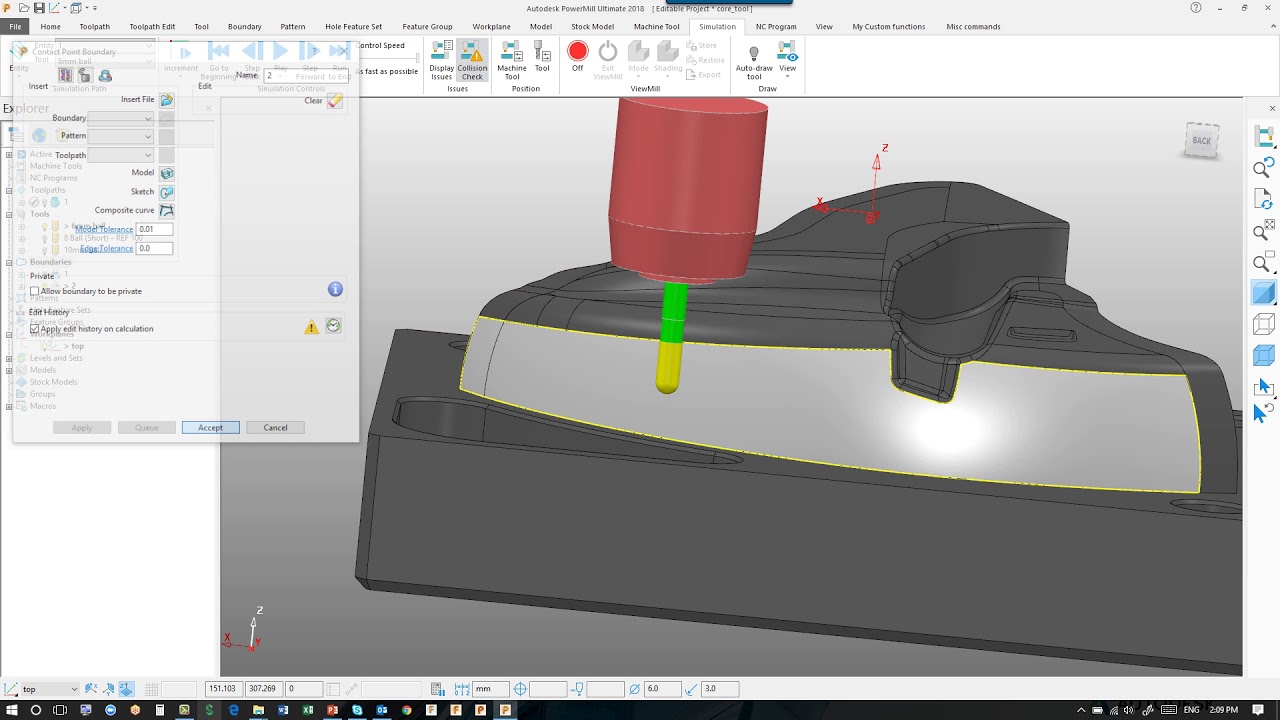This screenshot has height=720, width=1280.
Task: Toggle the Auto-draw tool option
Action: [754, 62]
